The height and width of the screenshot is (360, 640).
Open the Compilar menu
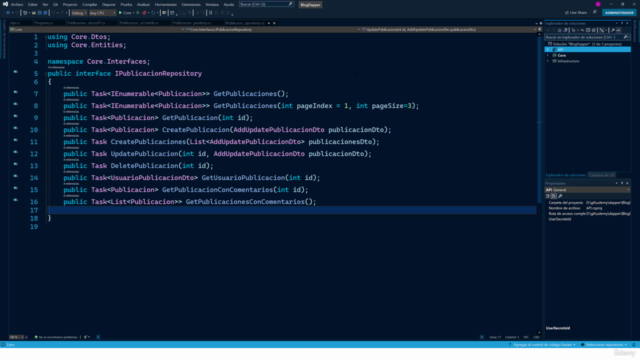90,4
